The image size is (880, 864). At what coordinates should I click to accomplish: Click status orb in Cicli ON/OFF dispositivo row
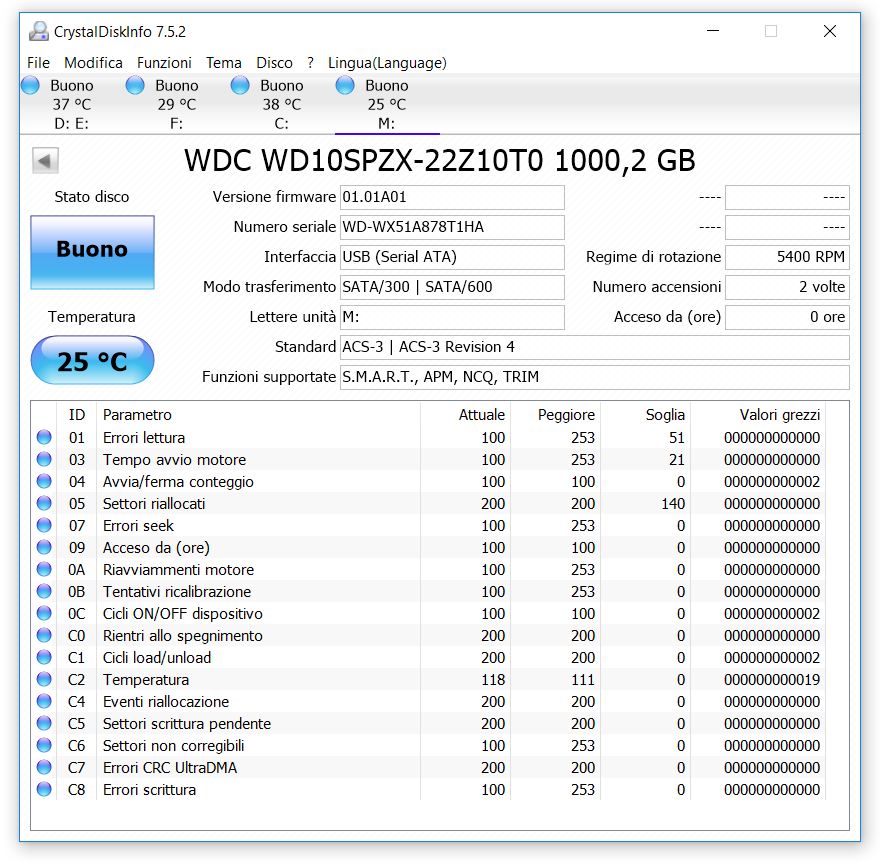pos(44,613)
